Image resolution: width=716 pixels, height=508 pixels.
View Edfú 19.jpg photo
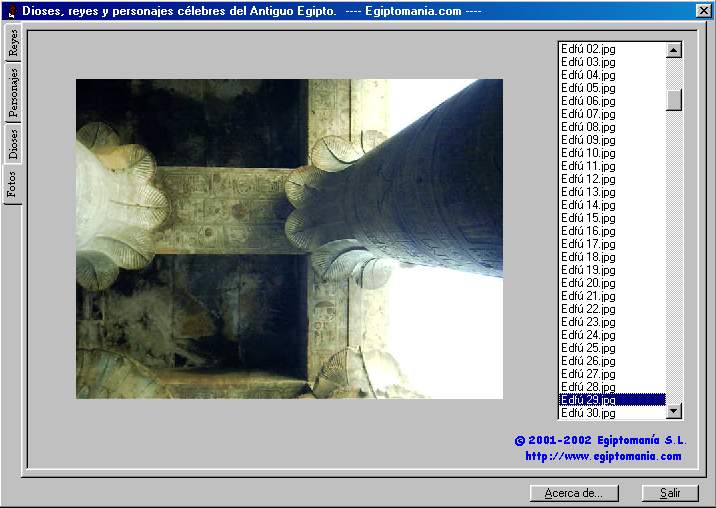tap(612, 270)
